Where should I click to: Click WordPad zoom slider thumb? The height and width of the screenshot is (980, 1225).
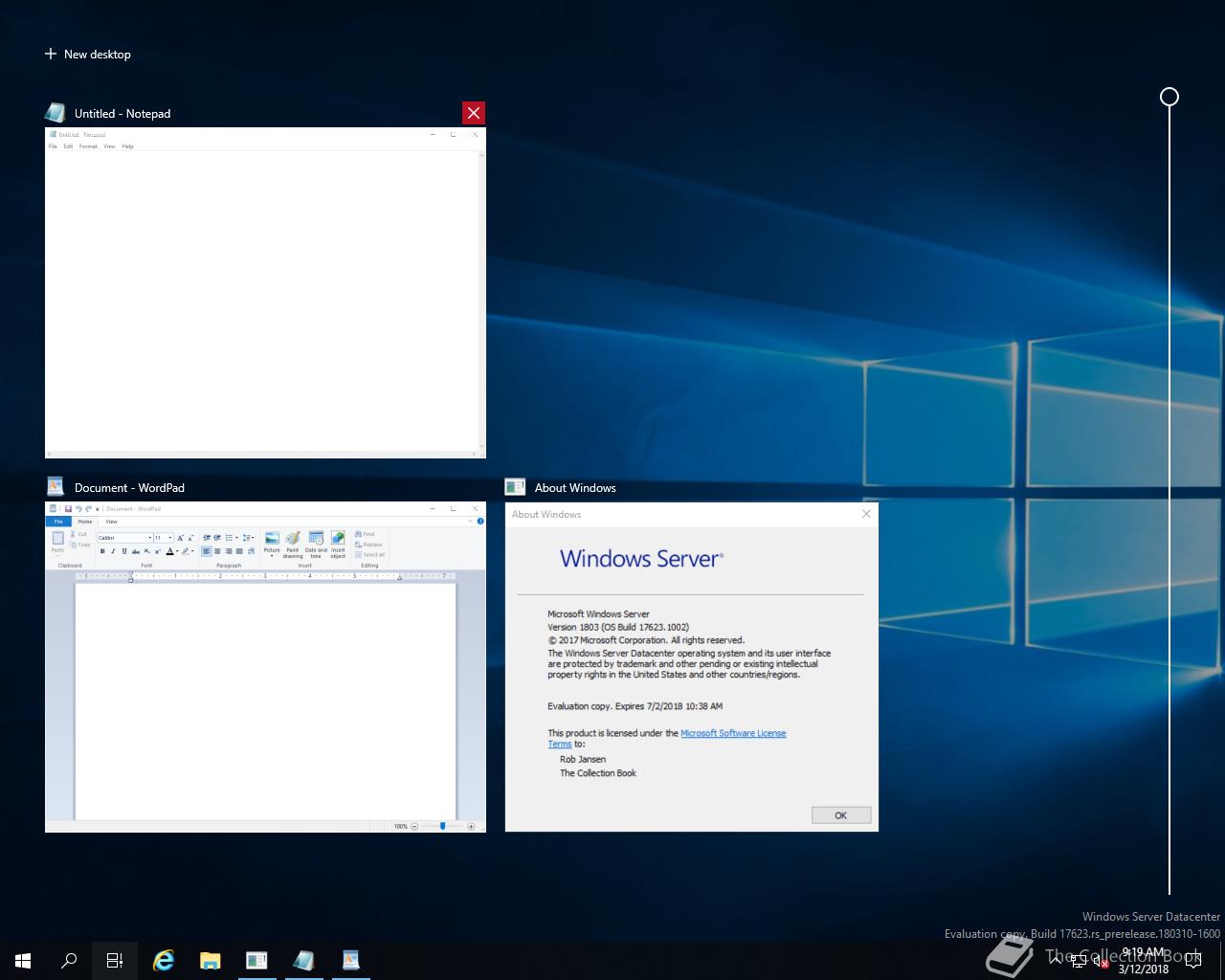tap(442, 826)
